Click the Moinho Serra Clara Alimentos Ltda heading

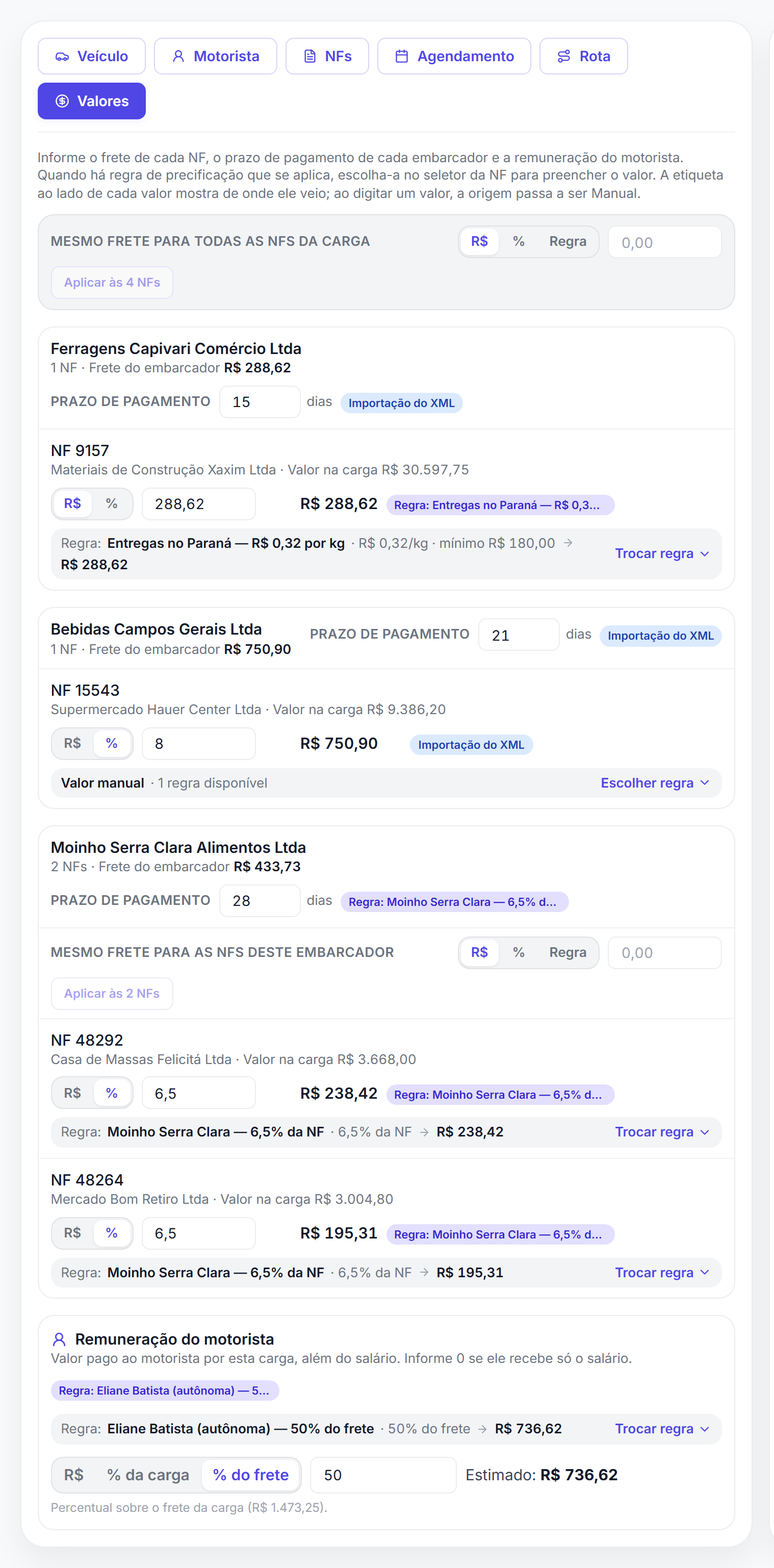178,847
